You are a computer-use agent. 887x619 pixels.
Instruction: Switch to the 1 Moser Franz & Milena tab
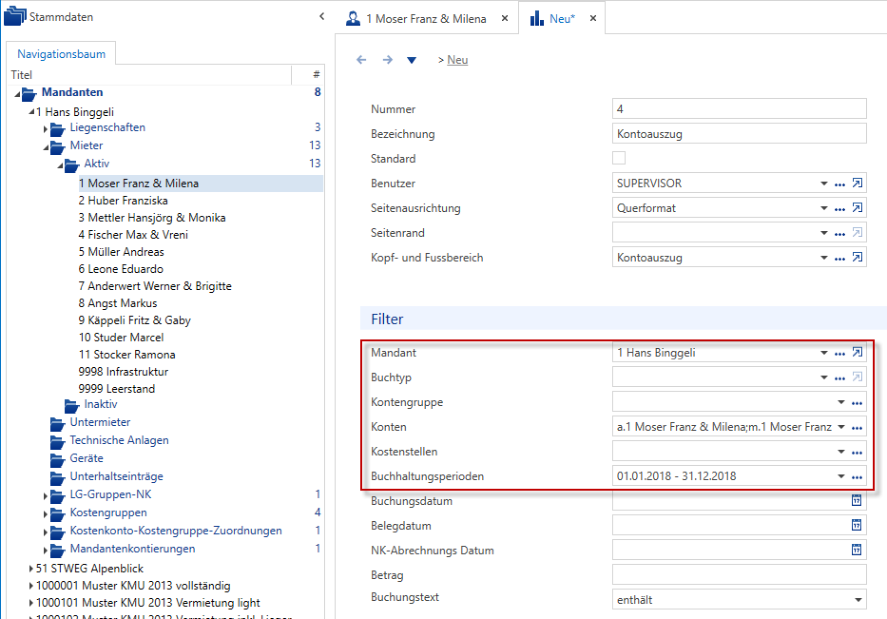(426, 19)
